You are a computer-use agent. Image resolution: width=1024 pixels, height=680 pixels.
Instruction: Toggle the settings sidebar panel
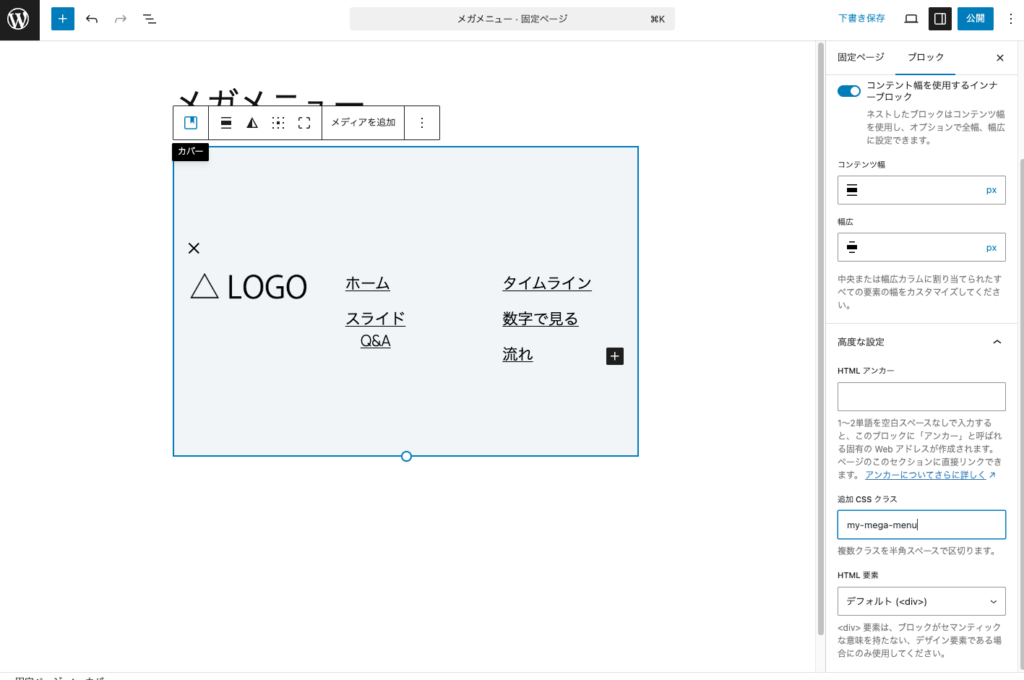click(x=940, y=18)
